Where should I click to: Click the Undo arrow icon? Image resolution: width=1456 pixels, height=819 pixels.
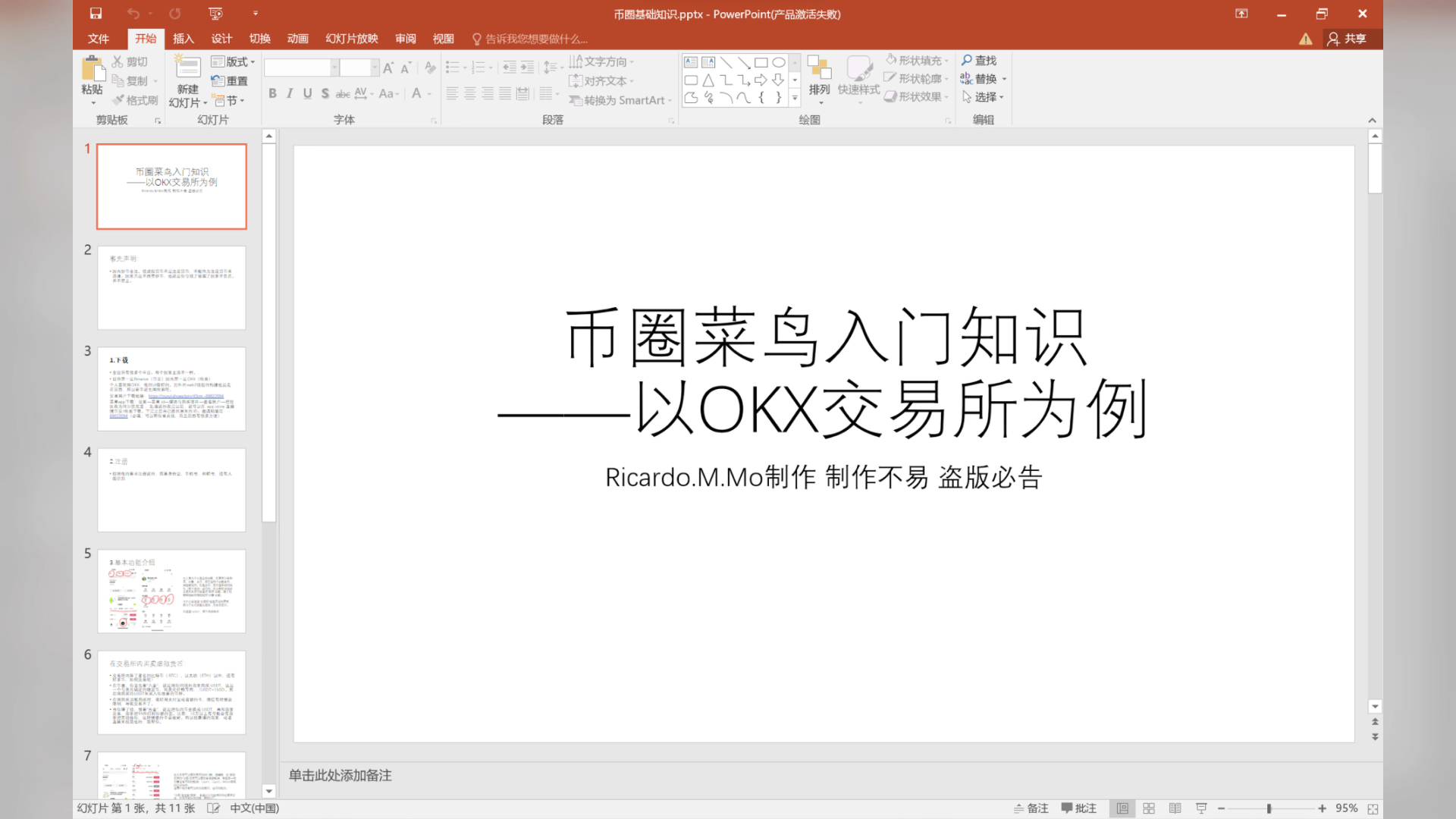133,14
